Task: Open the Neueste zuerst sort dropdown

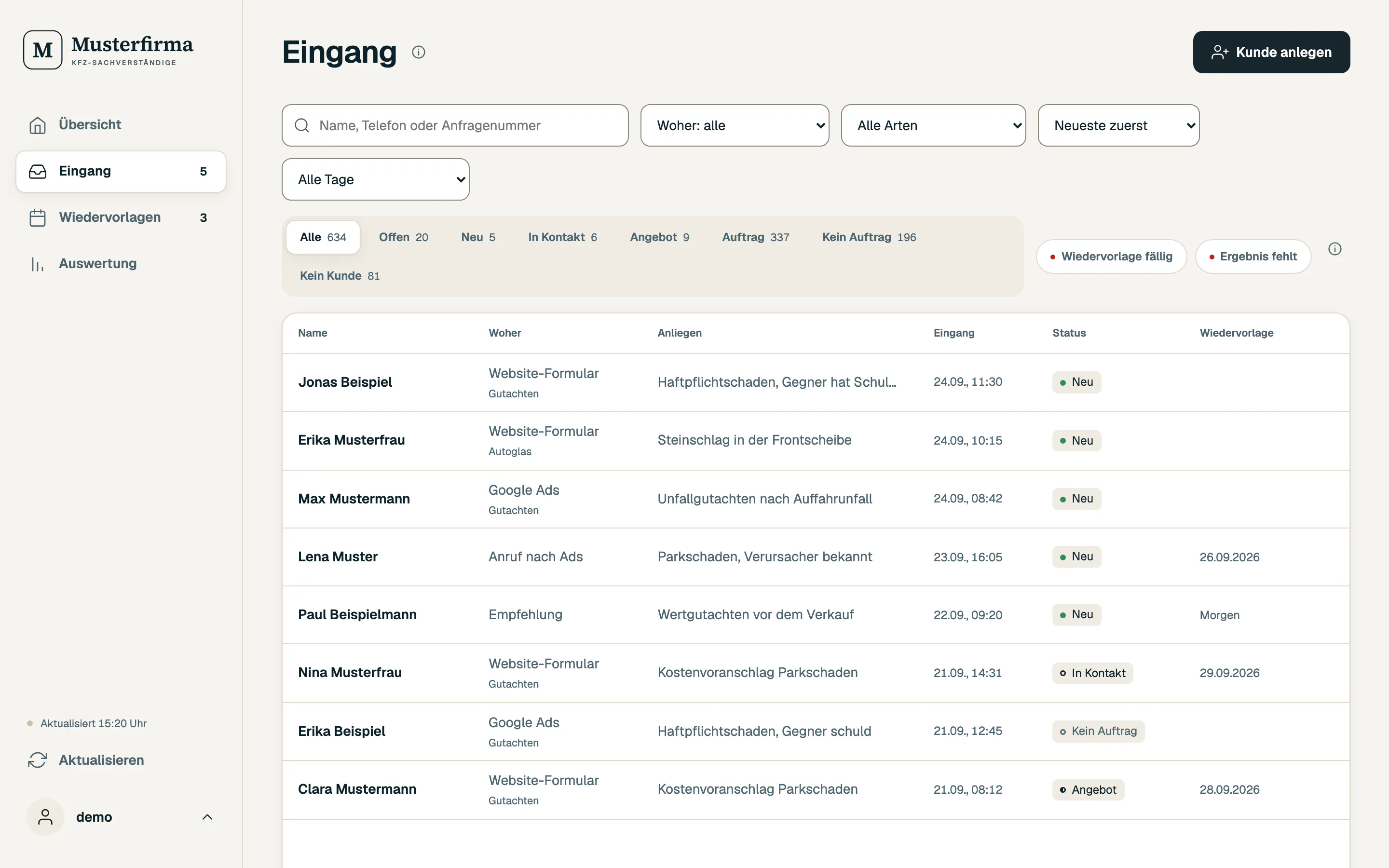Action: [x=1118, y=125]
